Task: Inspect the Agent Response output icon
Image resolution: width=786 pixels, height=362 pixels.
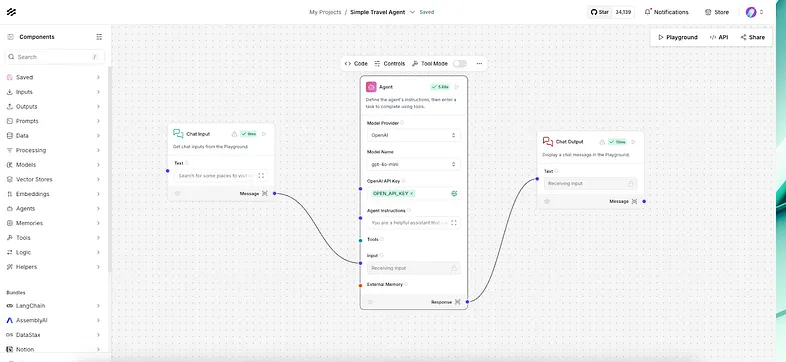Action: (x=458, y=302)
